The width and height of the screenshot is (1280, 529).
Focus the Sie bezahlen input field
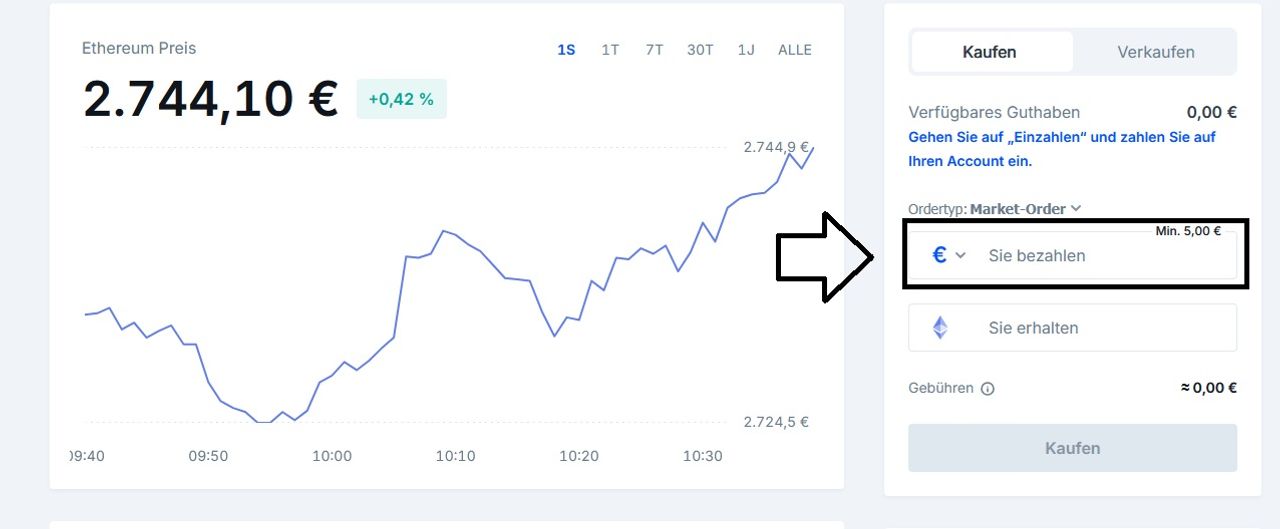1100,256
